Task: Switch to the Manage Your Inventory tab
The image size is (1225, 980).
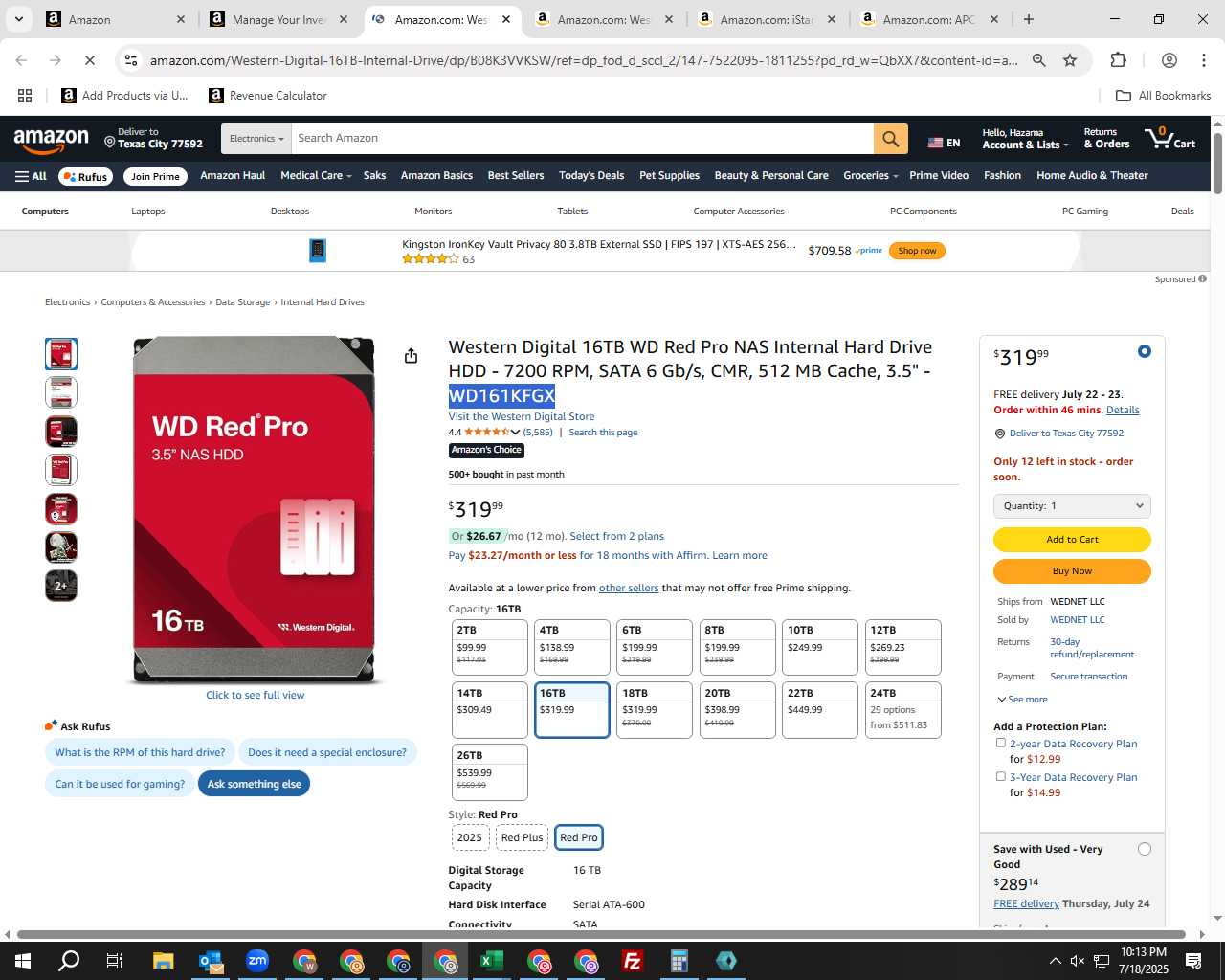Action: [x=278, y=19]
